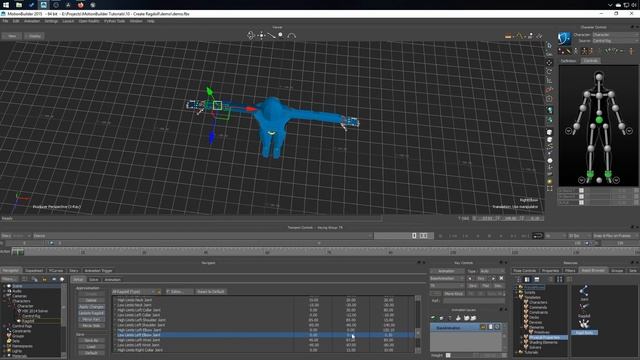Select the pan/travelling tool in viewer
Viewport: 640px width, 360px height.
pyautogui.click(x=262, y=36)
